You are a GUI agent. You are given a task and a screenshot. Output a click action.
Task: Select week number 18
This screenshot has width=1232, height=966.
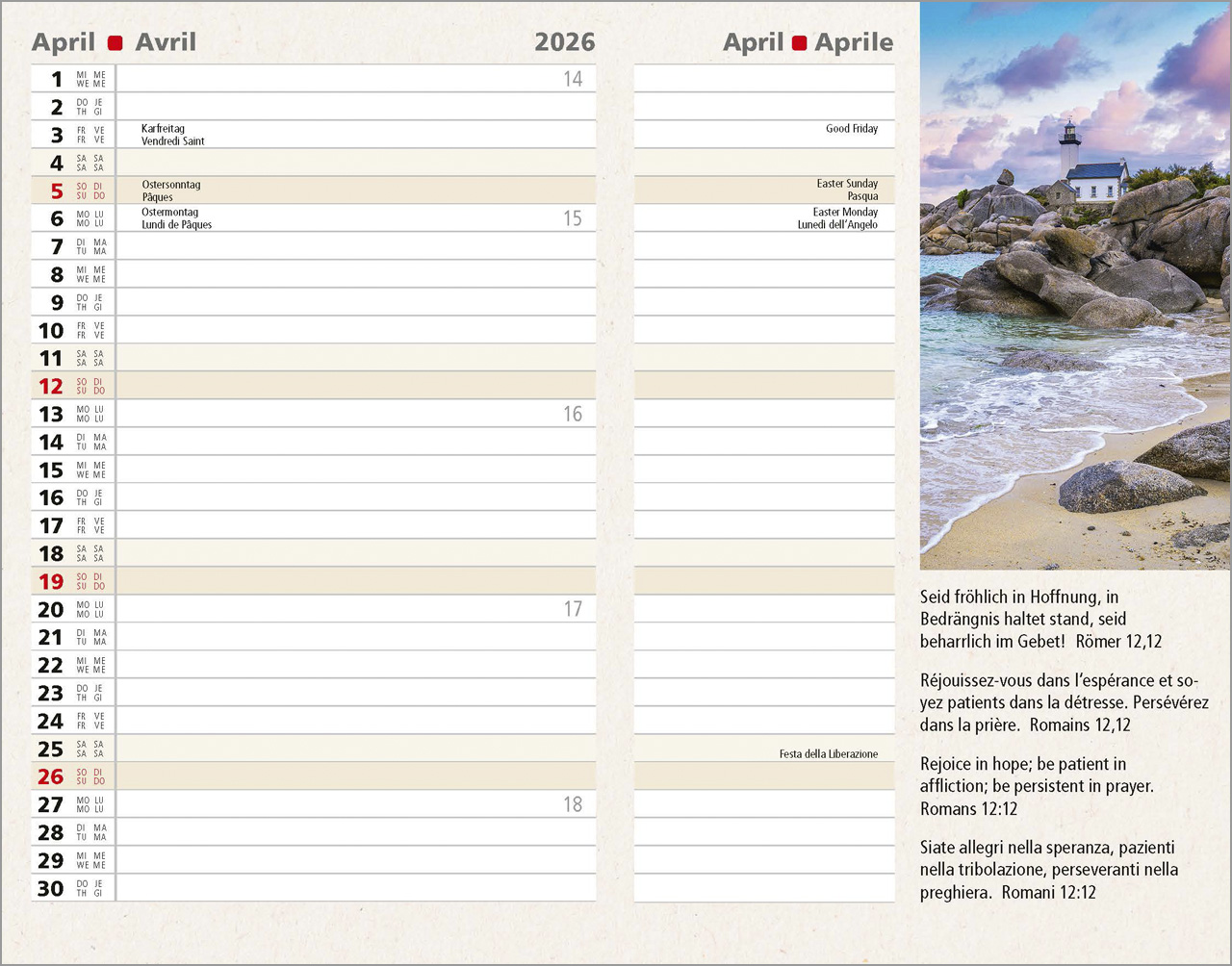(573, 804)
